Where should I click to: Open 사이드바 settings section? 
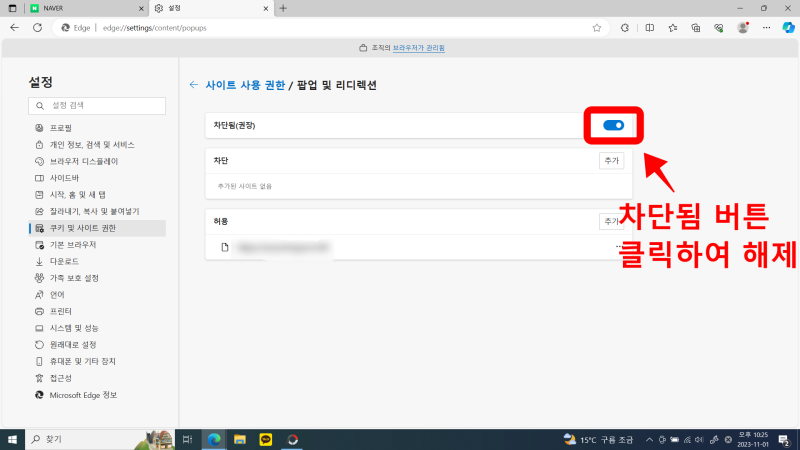point(97,178)
